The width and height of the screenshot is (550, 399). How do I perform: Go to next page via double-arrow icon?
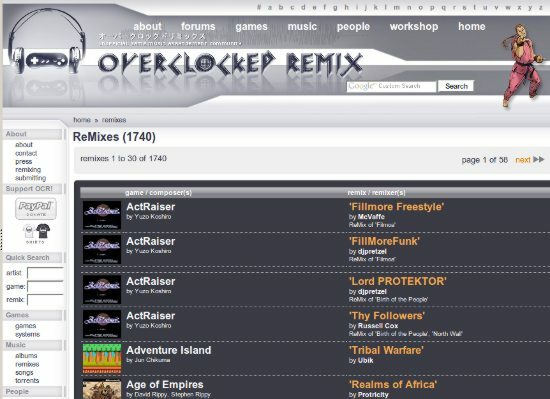(538, 160)
